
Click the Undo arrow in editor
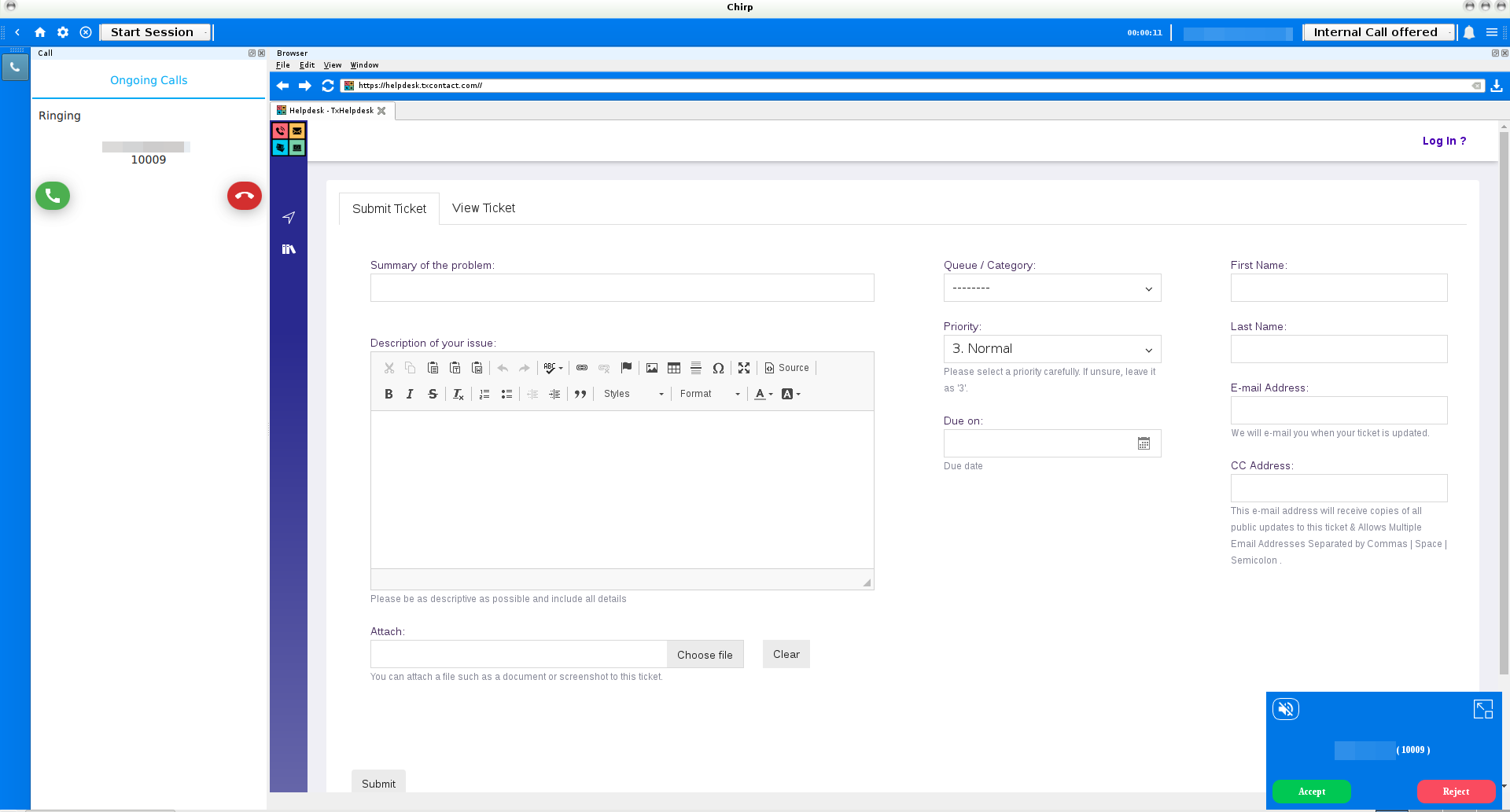[503, 368]
